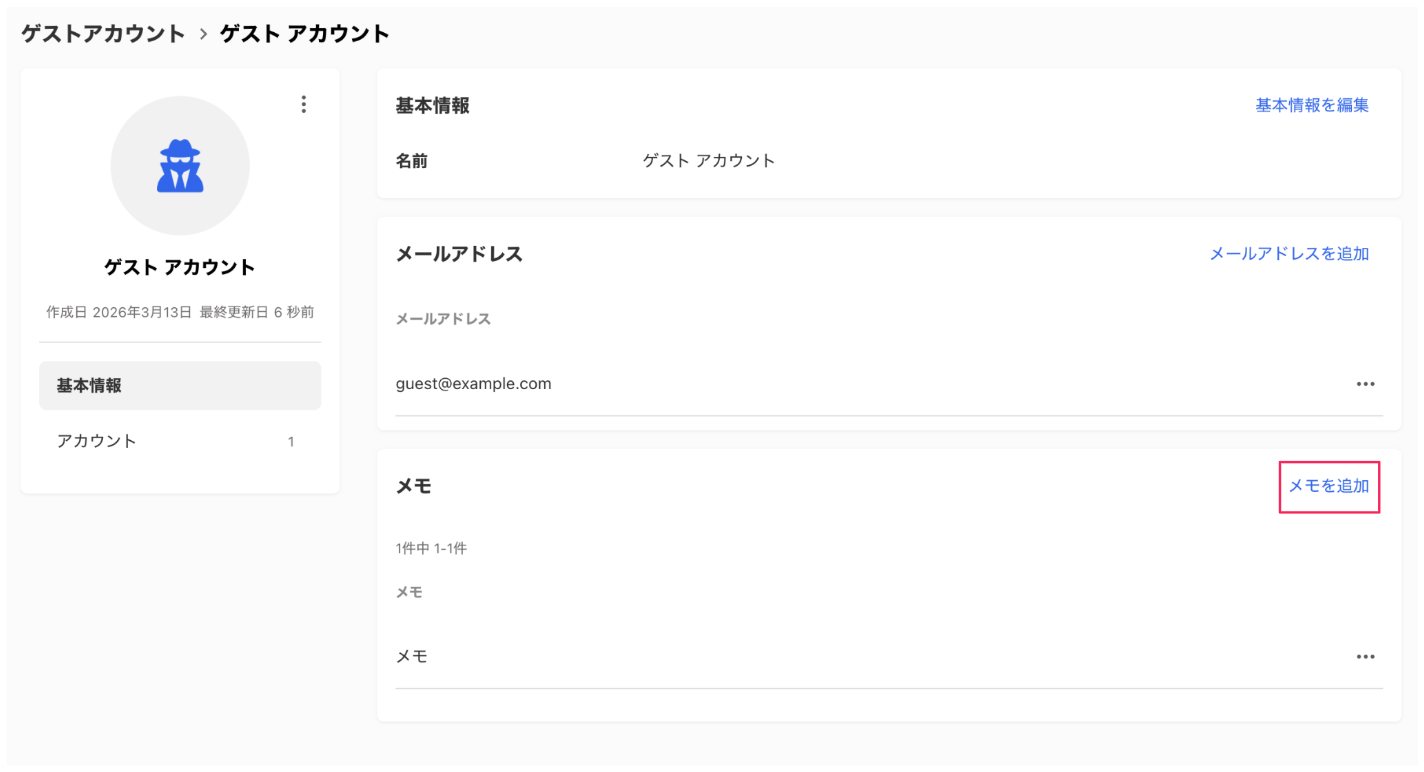Select the guest@example.com email entry

[x=474, y=383]
